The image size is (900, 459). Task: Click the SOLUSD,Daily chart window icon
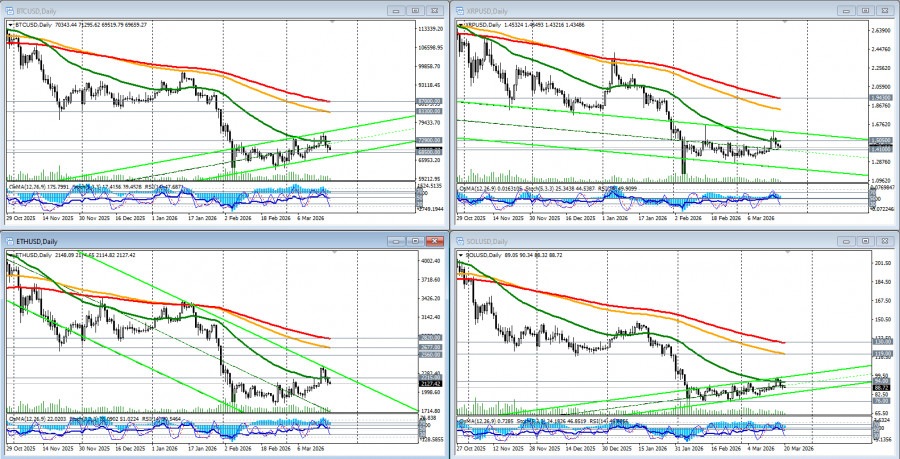[458, 242]
